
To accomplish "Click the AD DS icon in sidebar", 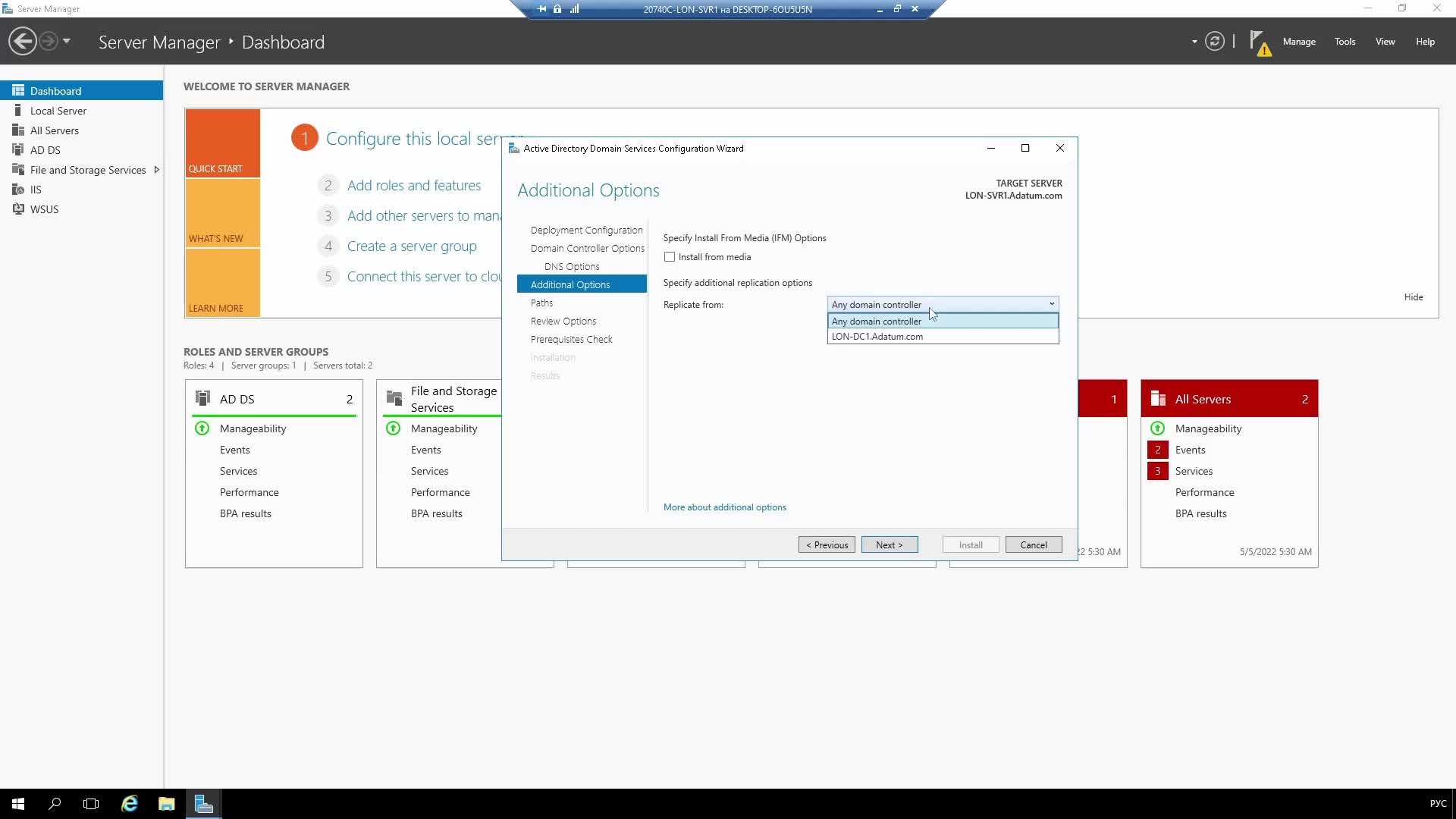I will click(18, 150).
